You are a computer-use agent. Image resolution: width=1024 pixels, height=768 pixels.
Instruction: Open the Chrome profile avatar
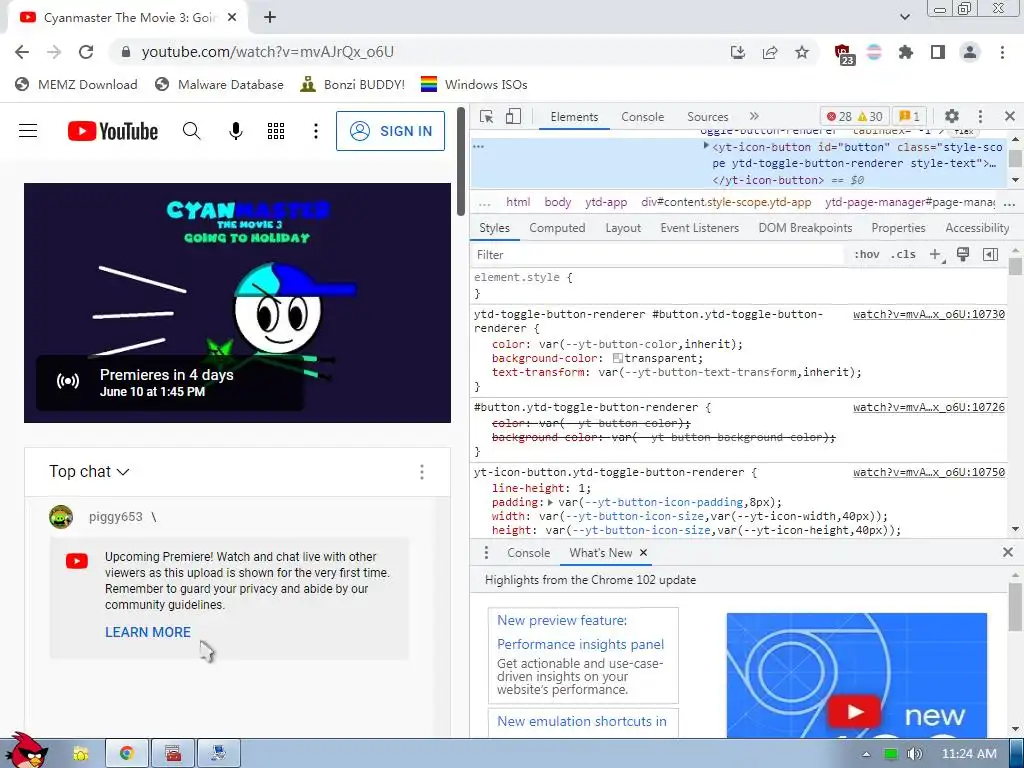coord(970,52)
